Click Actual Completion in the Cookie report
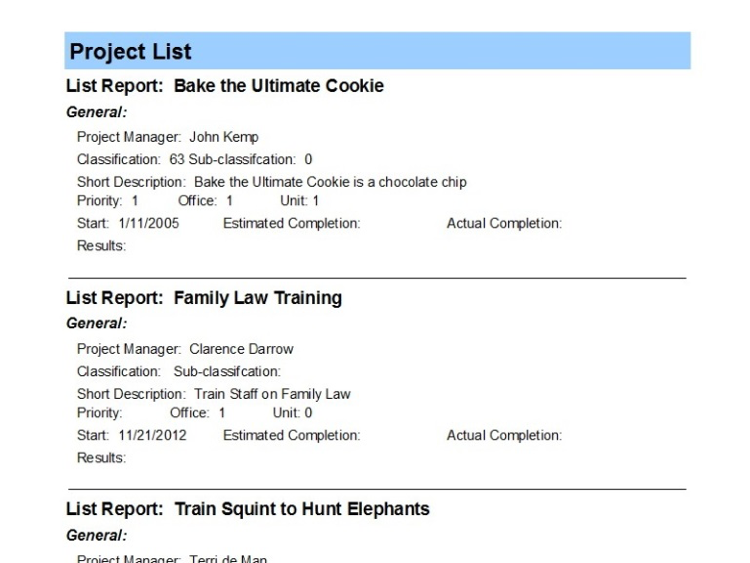The image size is (750, 563). (504, 223)
